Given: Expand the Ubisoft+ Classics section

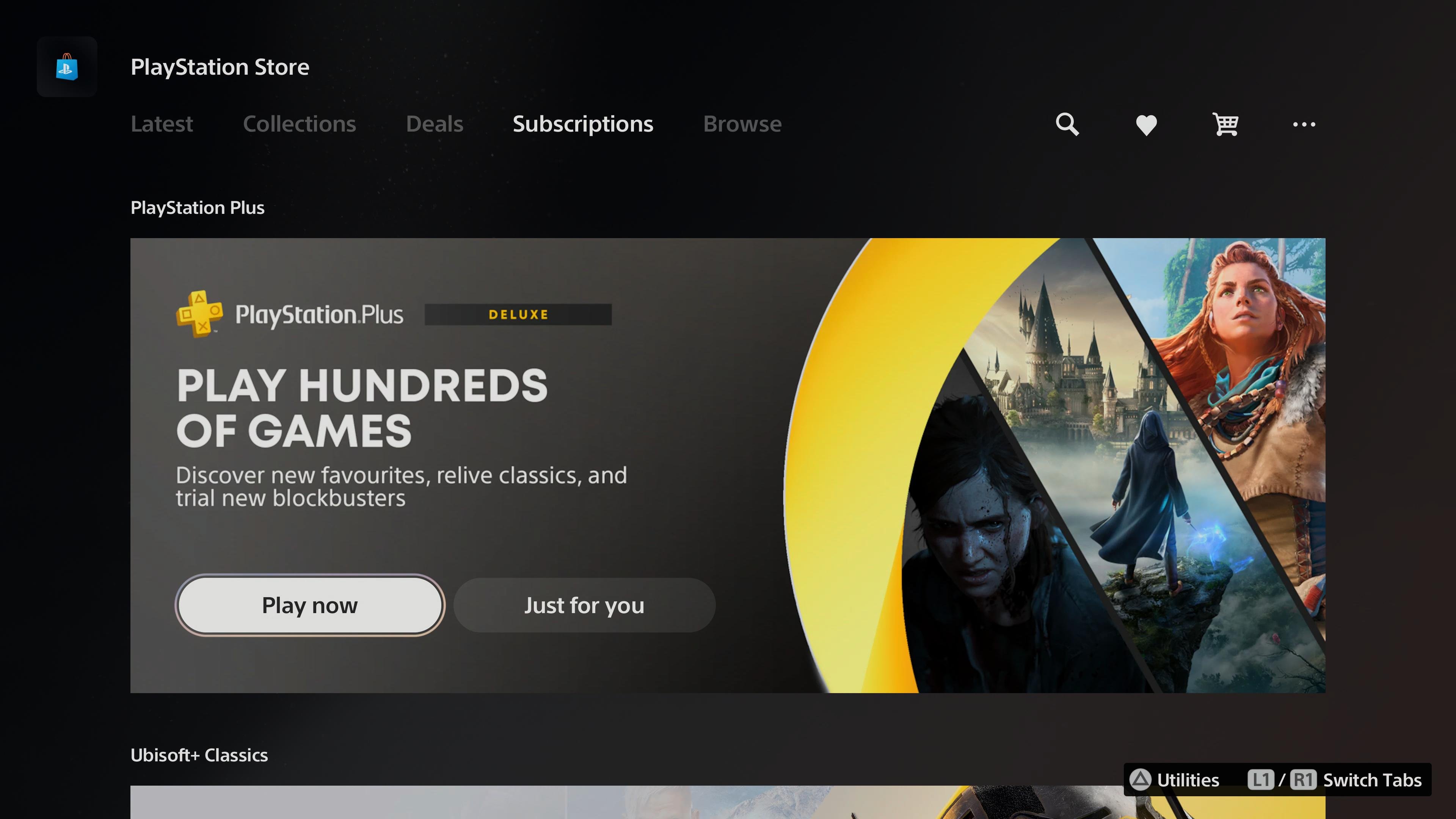Looking at the screenshot, I should [x=199, y=754].
